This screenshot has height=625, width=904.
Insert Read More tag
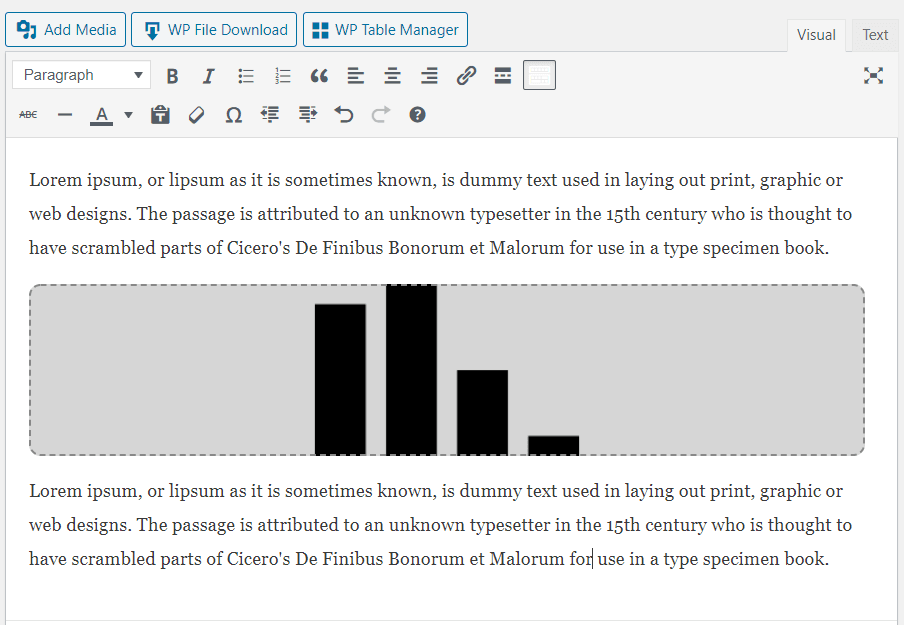[x=503, y=76]
